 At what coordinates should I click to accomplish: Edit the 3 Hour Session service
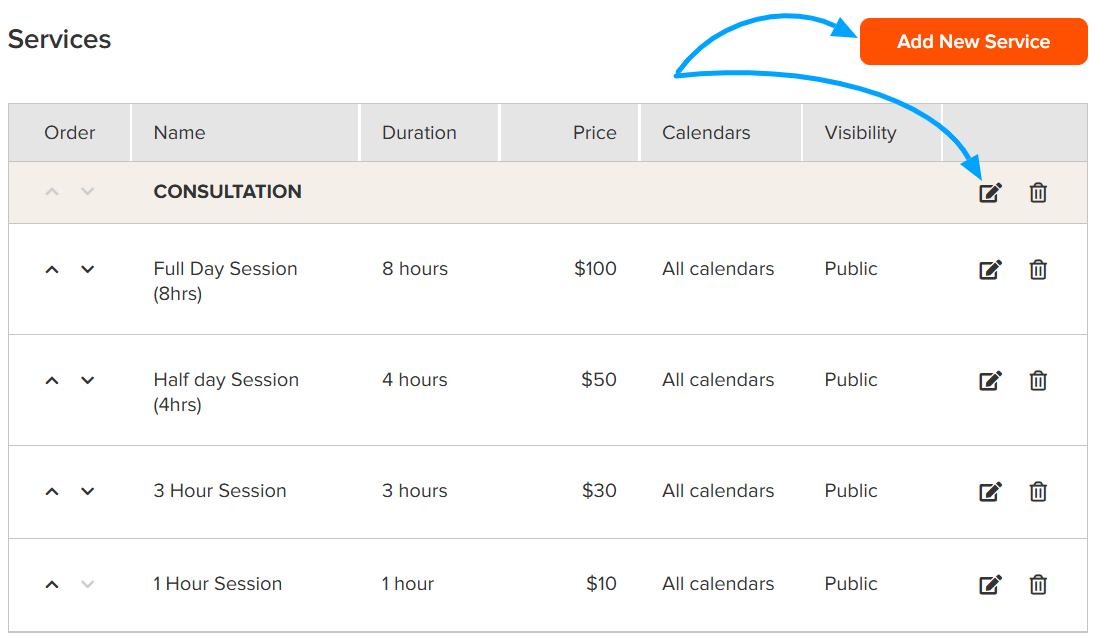tap(990, 492)
